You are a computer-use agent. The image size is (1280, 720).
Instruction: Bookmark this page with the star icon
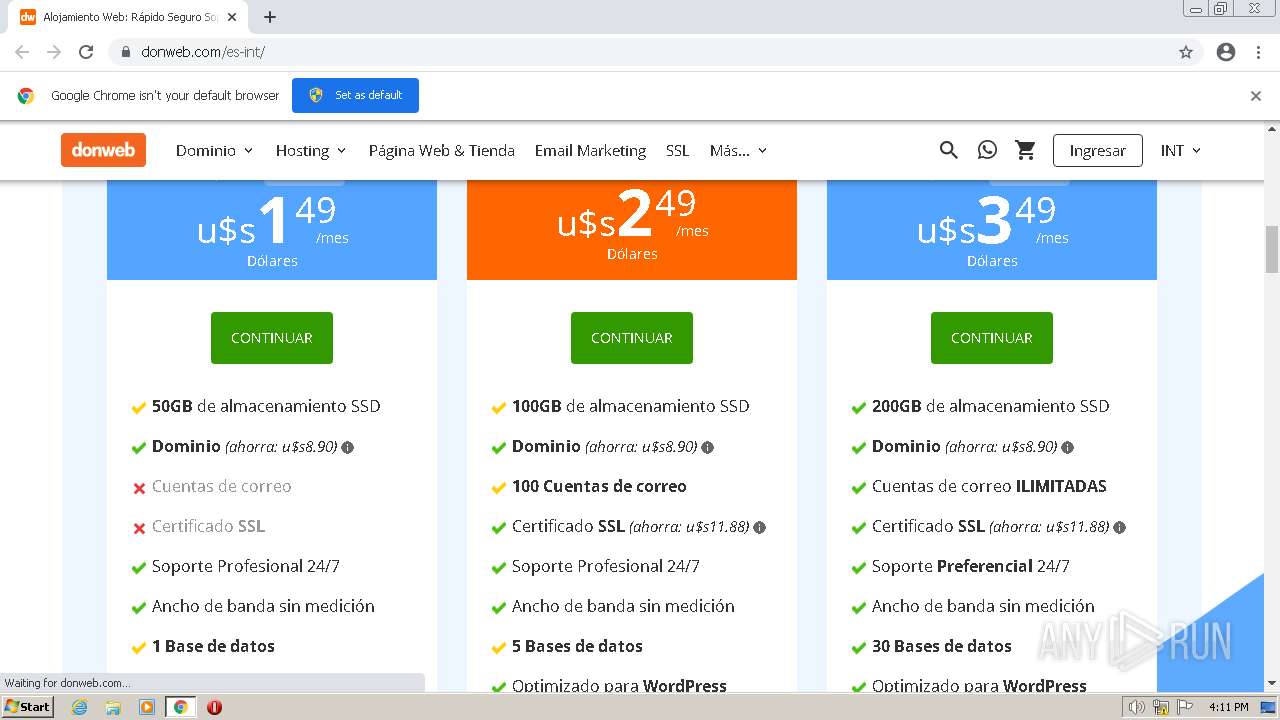click(x=1186, y=52)
